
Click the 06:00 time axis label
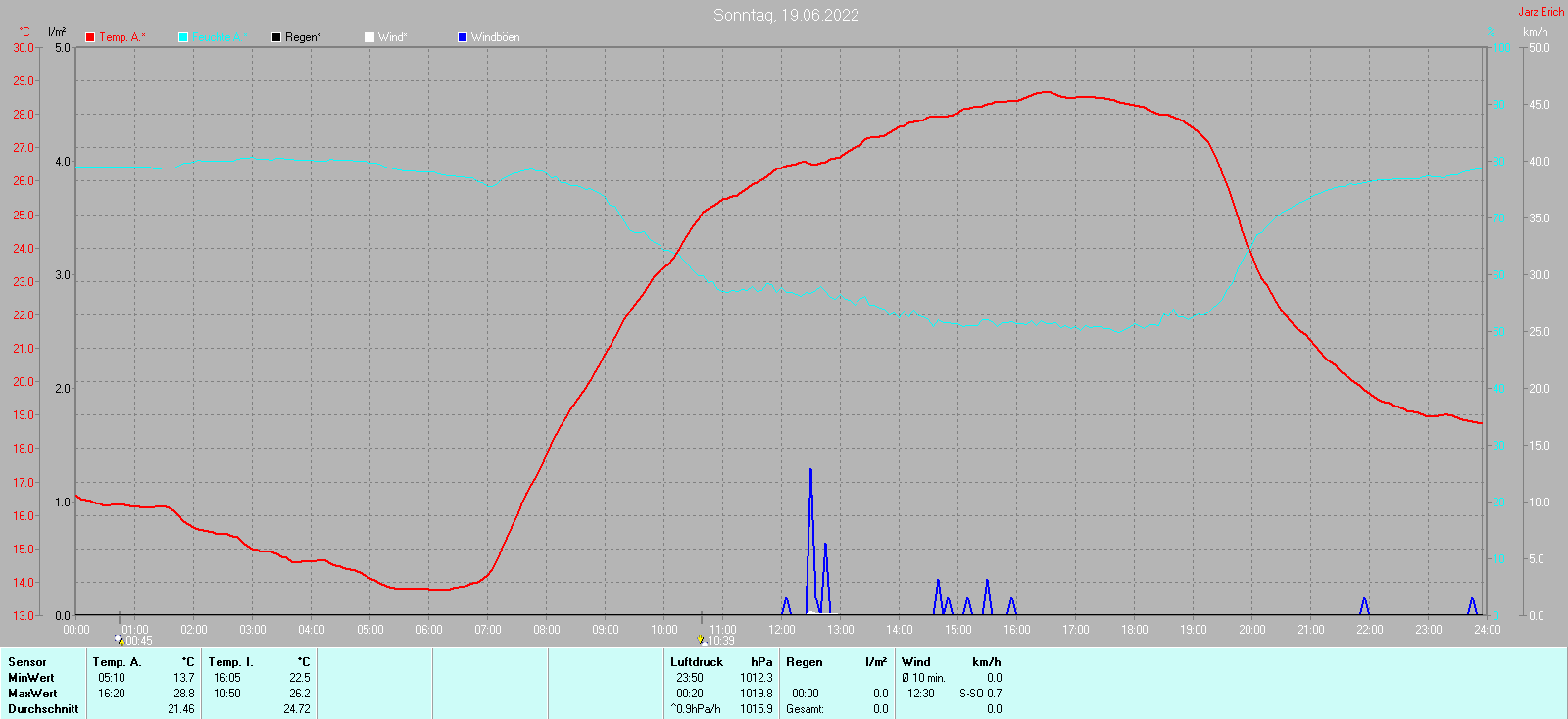pyautogui.click(x=428, y=630)
